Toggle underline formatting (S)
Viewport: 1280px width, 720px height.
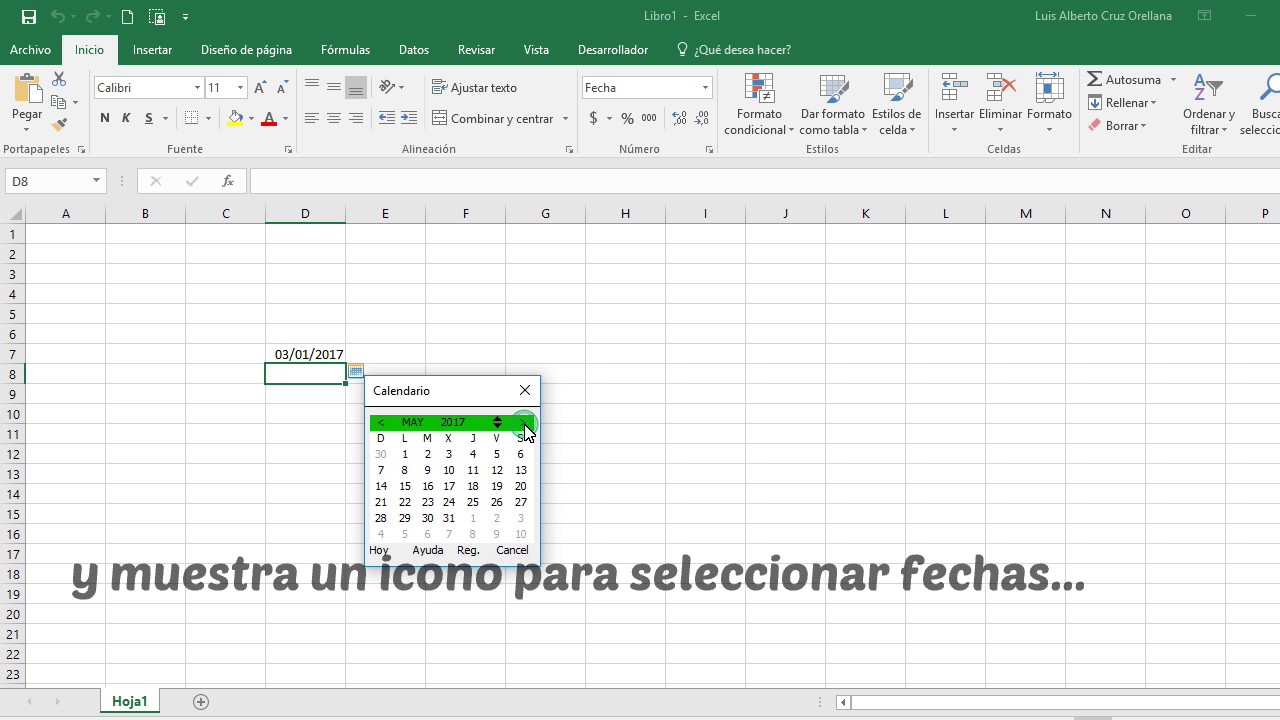pyautogui.click(x=149, y=118)
